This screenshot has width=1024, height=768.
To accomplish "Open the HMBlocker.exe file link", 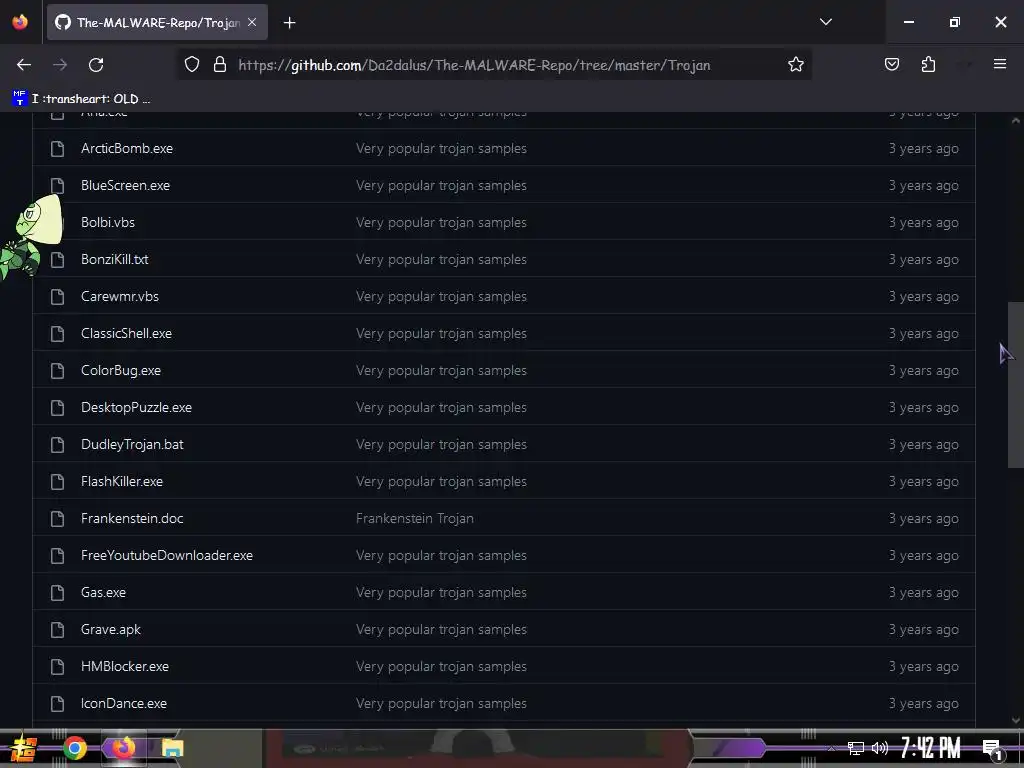I will [125, 666].
